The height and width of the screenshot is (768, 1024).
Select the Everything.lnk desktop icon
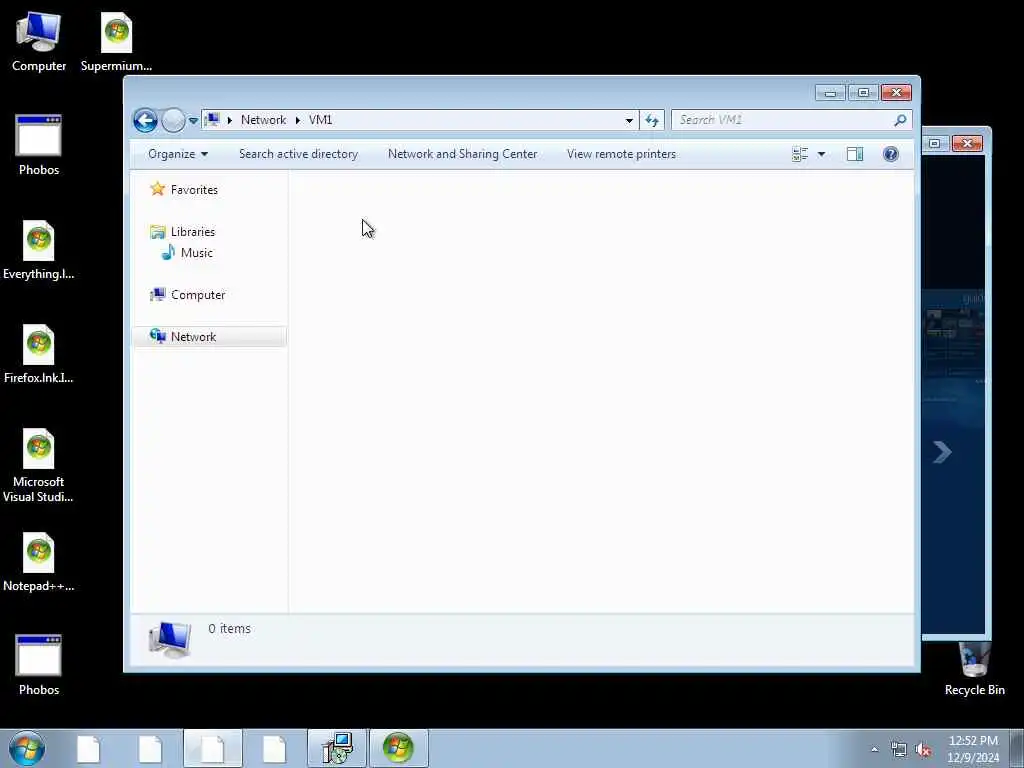click(39, 250)
